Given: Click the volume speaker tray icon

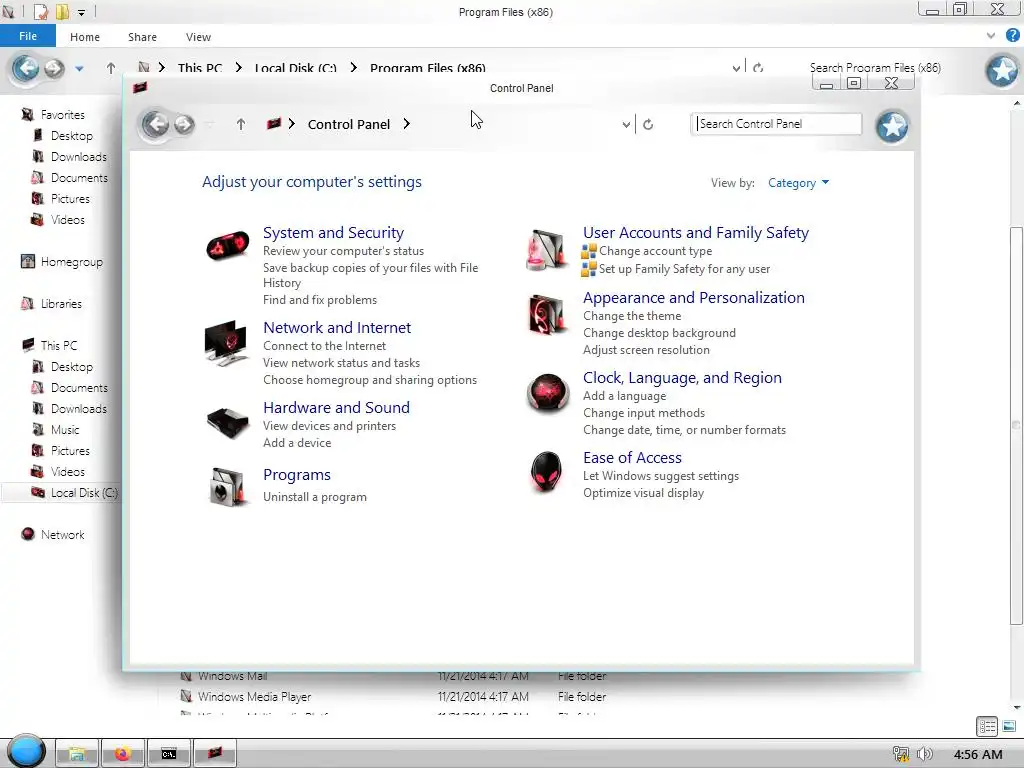Looking at the screenshot, I should pos(924,754).
